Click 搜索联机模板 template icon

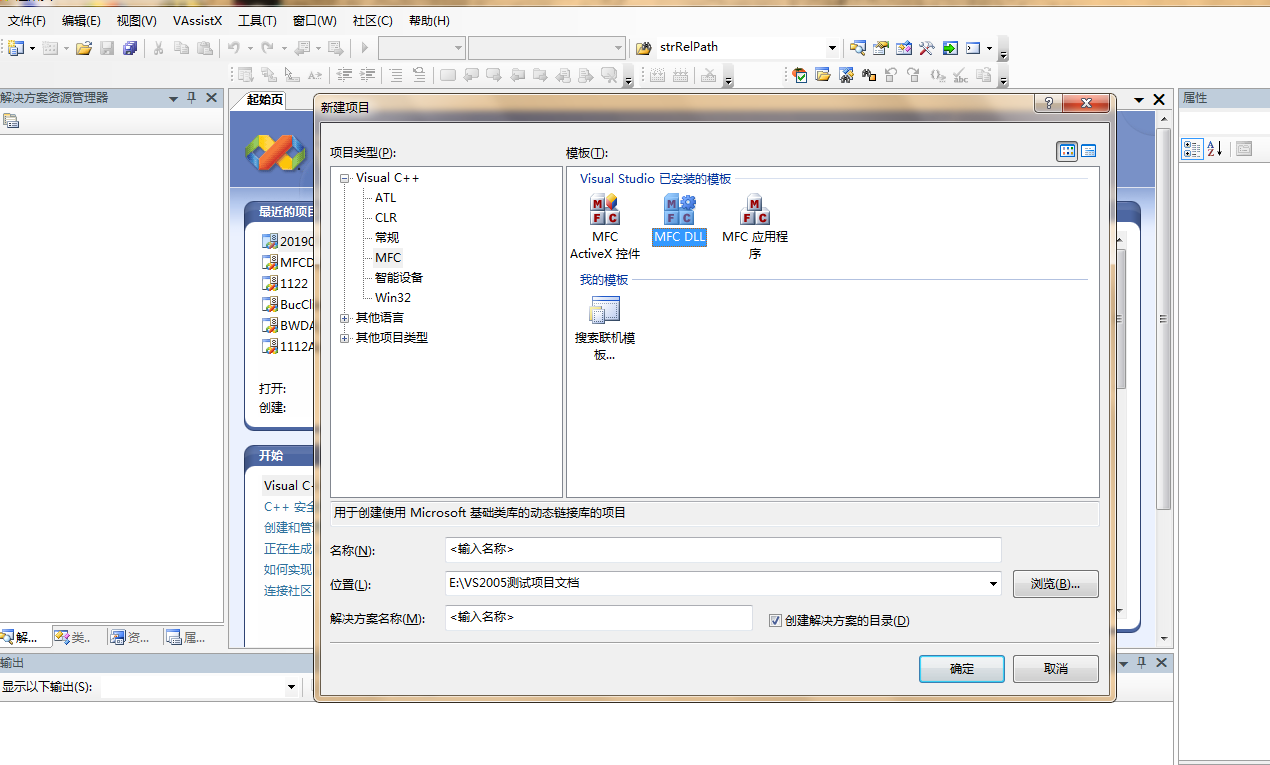(605, 329)
